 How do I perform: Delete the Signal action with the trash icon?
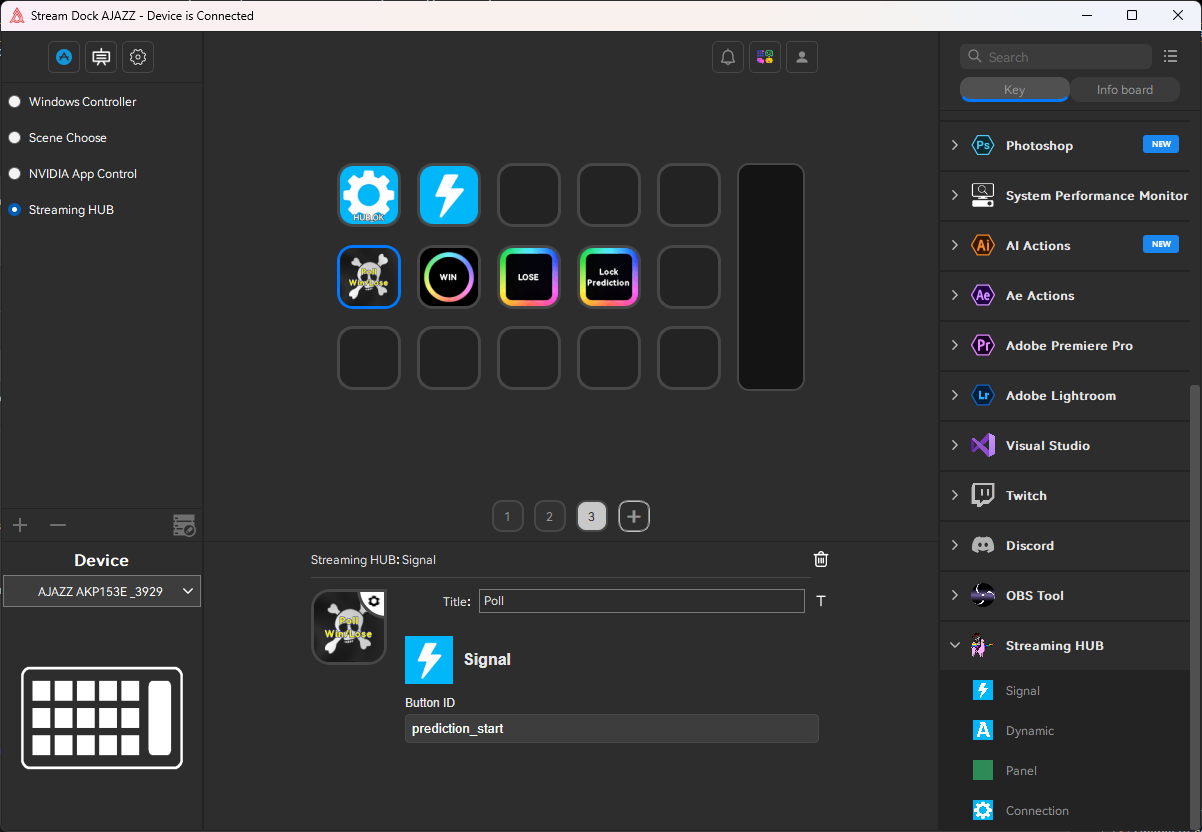[x=821, y=559]
